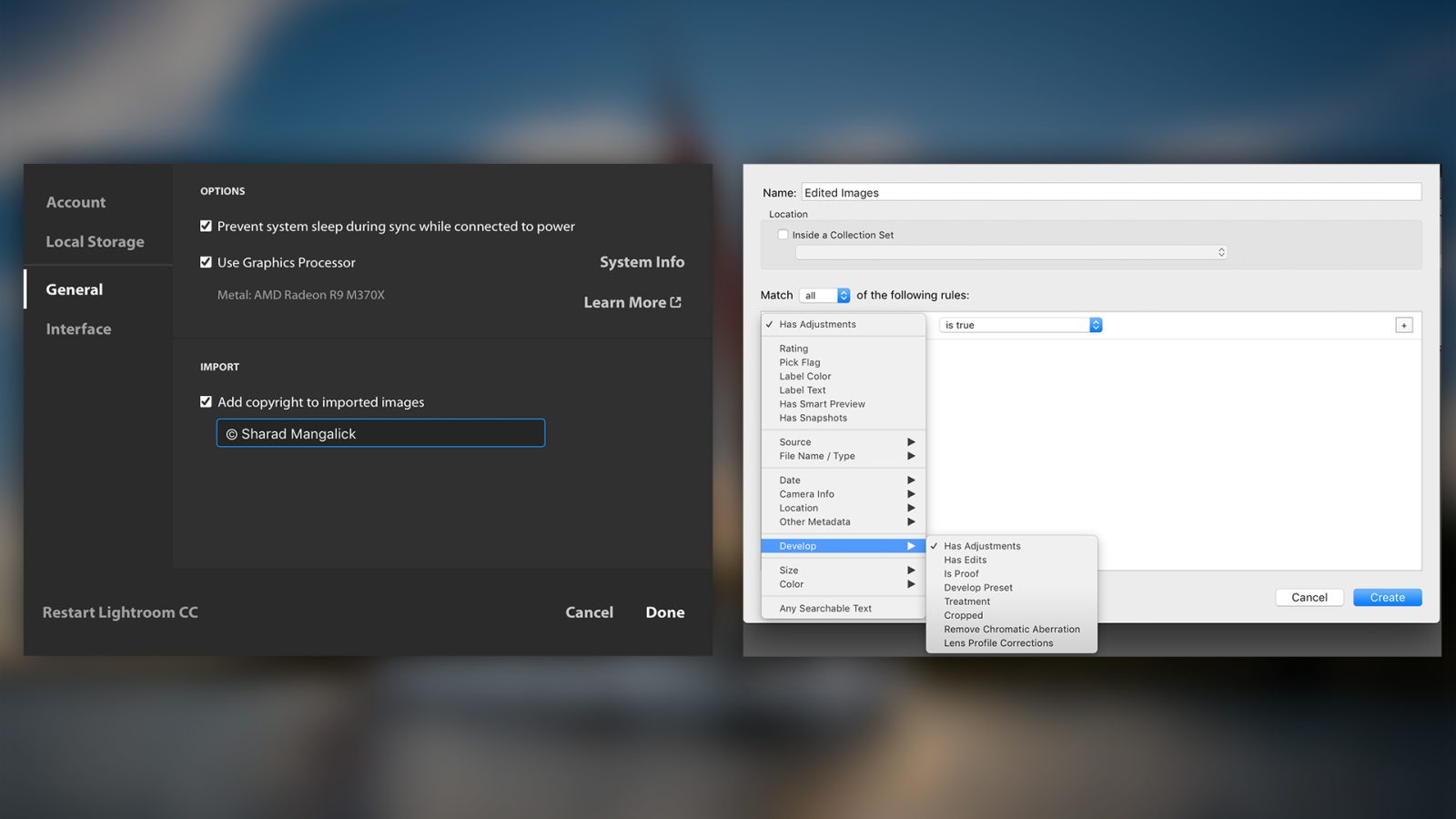Viewport: 1456px width, 819px height.
Task: Open the 'is true' condition dropdown
Action: [x=1020, y=325]
